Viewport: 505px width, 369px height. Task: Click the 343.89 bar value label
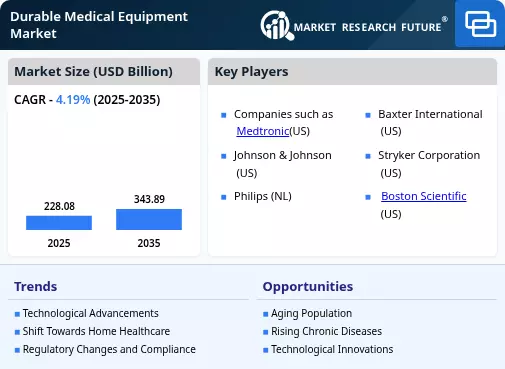pyautogui.click(x=149, y=199)
